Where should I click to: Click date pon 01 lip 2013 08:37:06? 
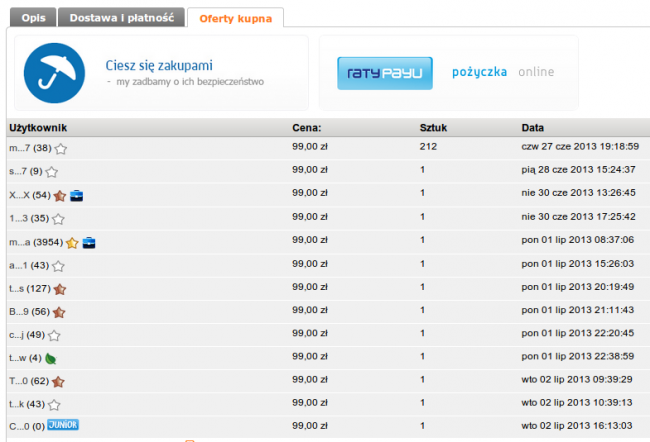(x=577, y=240)
